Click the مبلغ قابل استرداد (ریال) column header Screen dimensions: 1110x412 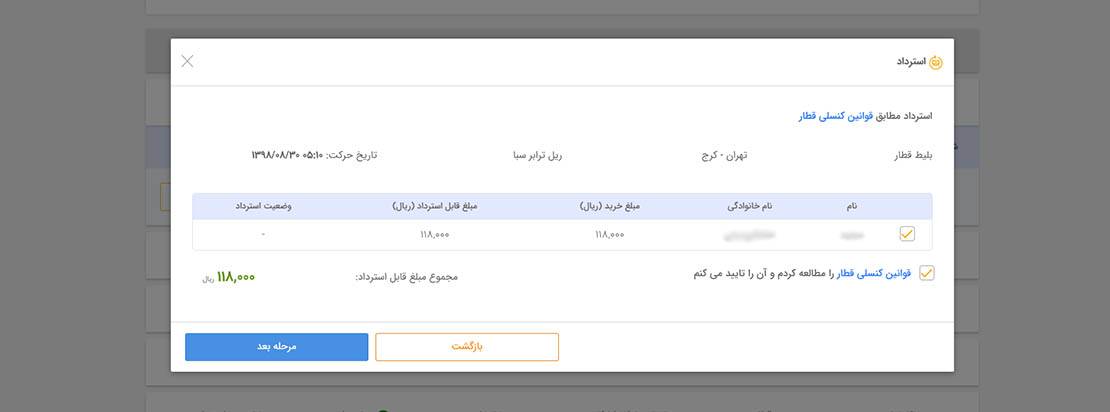tap(435, 206)
